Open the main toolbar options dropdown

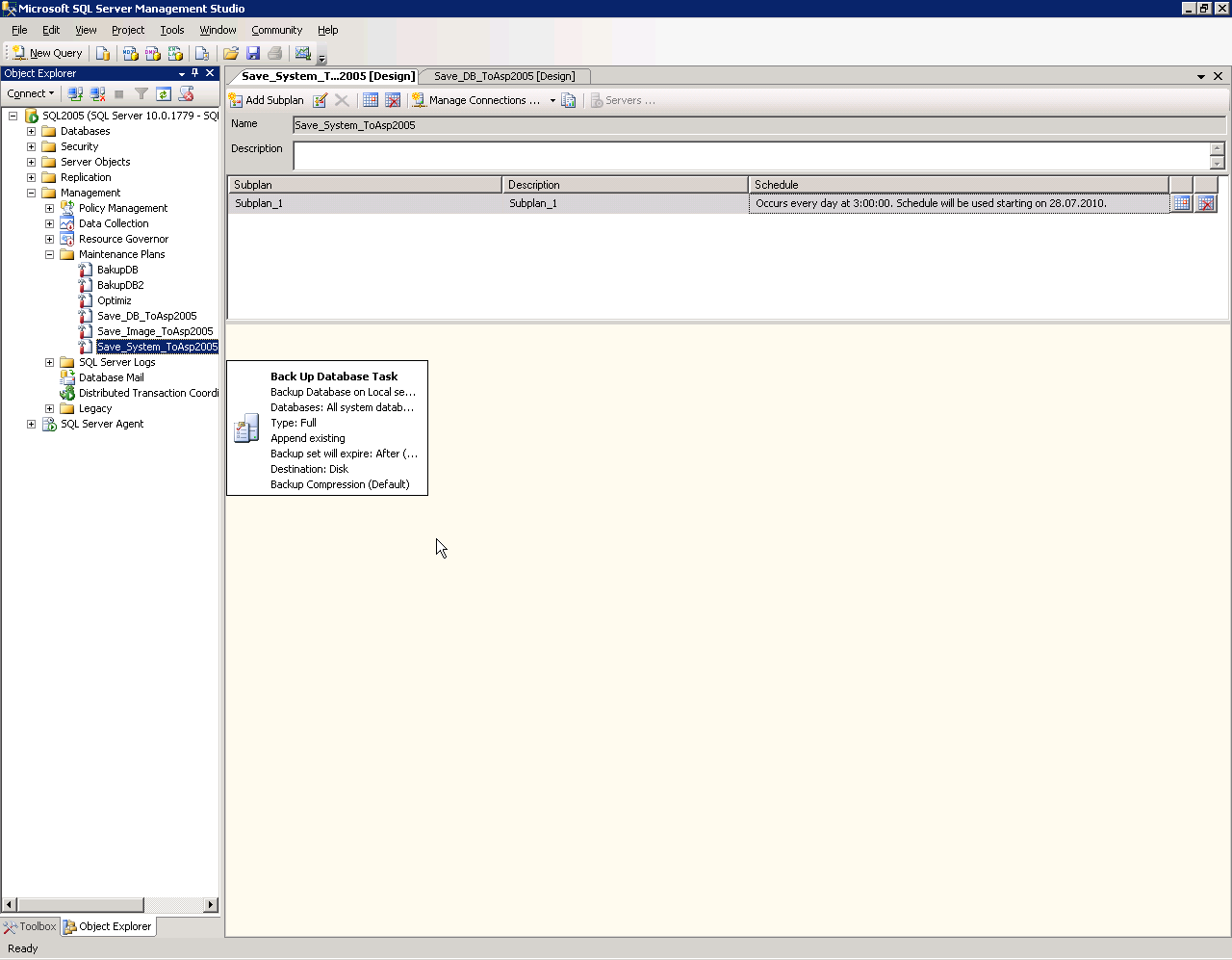pos(321,56)
